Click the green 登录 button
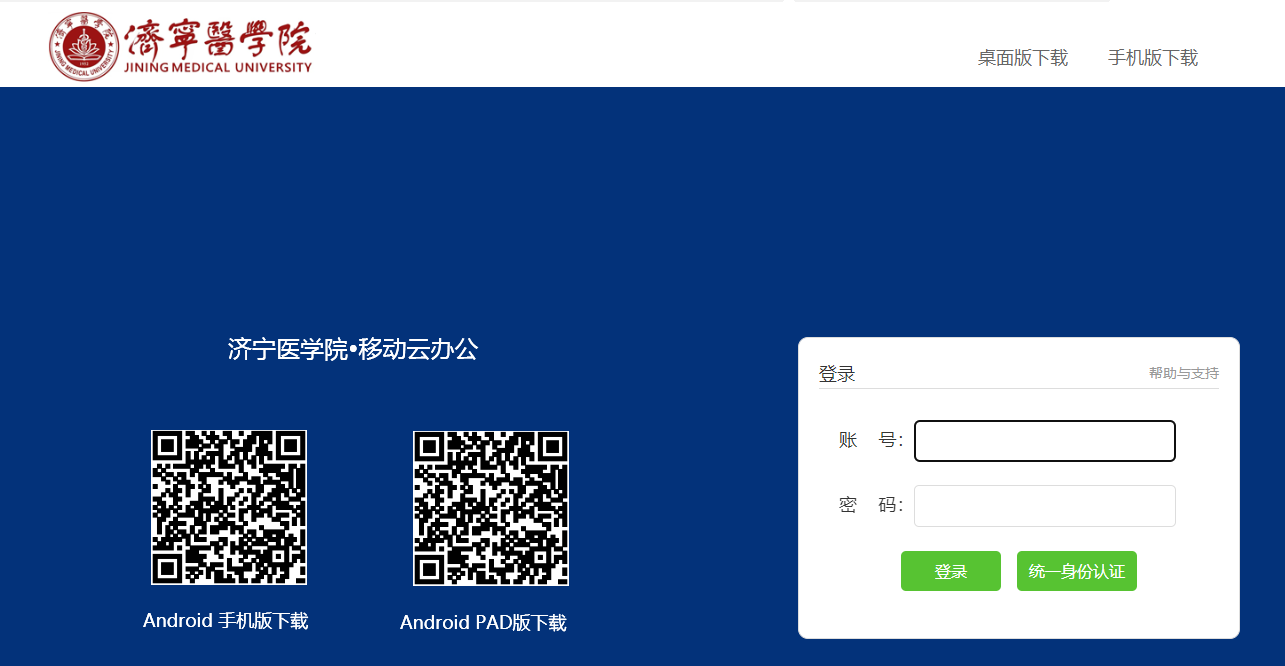The height and width of the screenshot is (666, 1285). [951, 571]
